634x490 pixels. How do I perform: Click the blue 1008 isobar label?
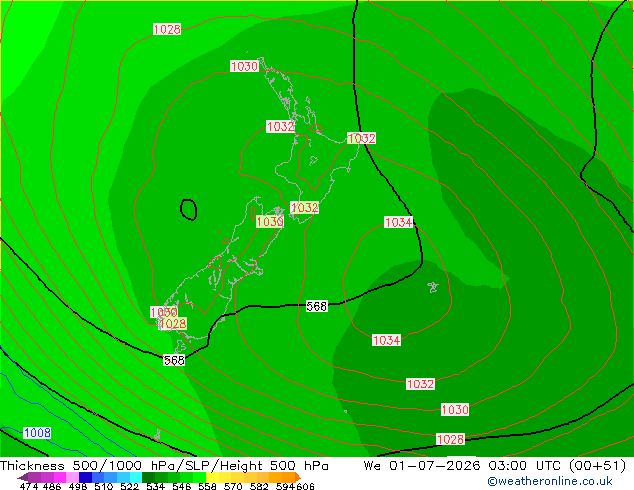[x=37, y=433]
